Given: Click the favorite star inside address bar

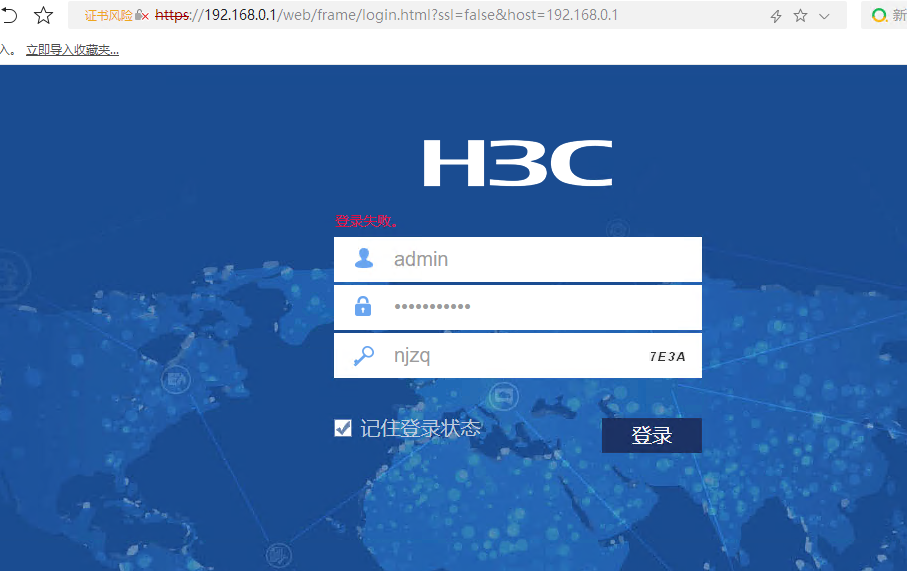Looking at the screenshot, I should 800,16.
